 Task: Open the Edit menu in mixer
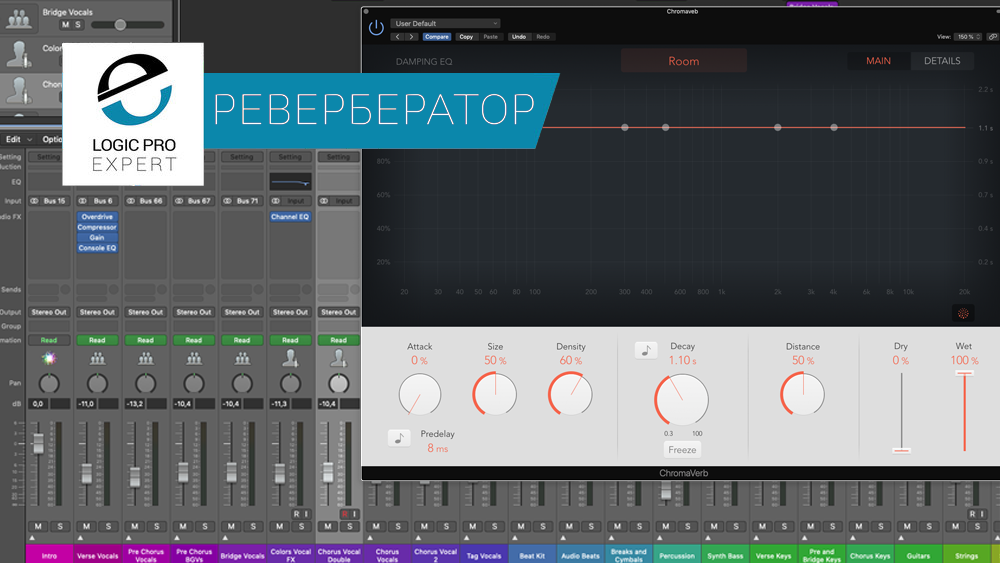point(18,139)
